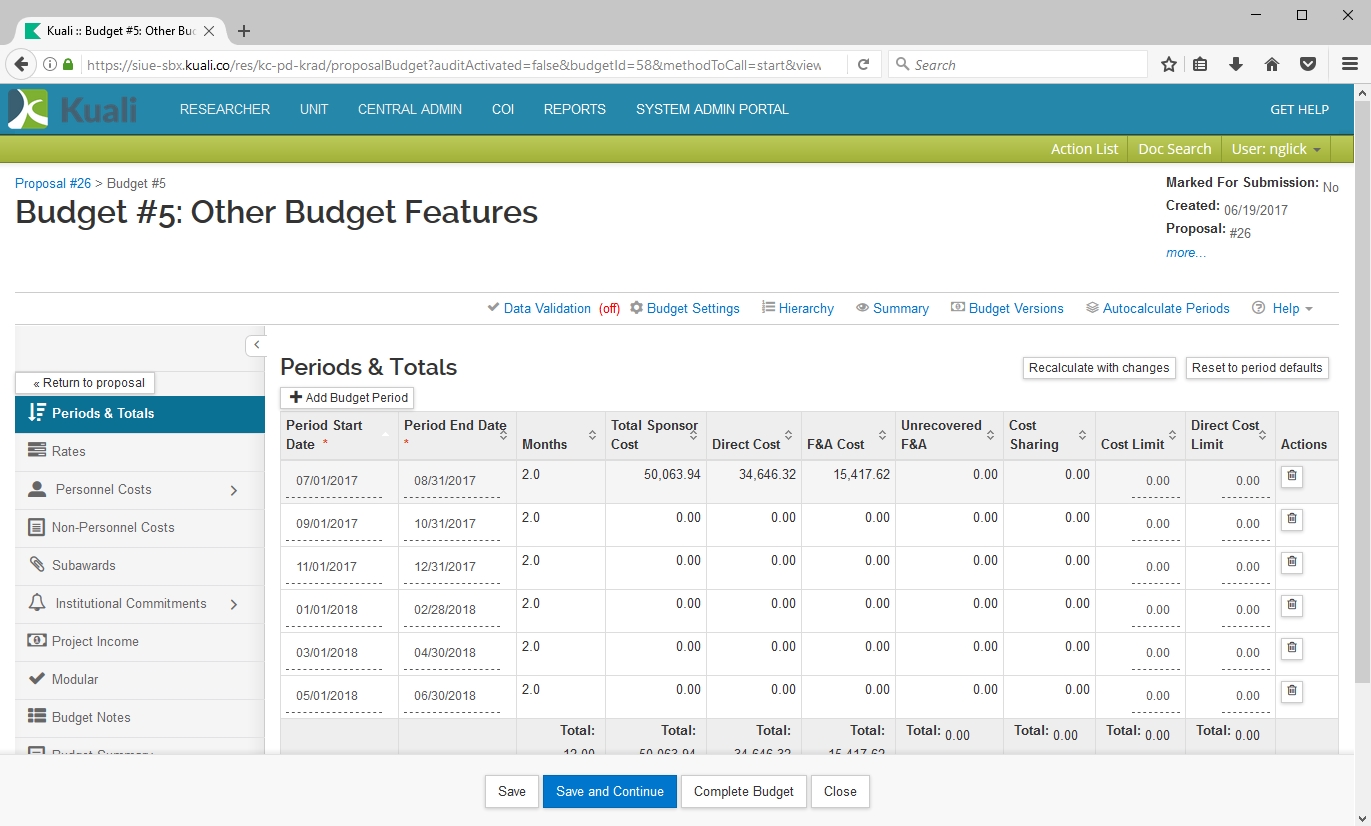Open the User: nglick dropdown
The image size is (1371, 826).
pos(1275,149)
